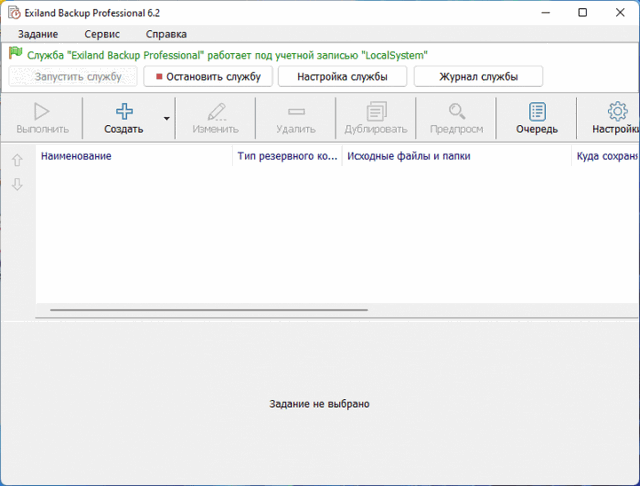Click the Создать plus icon
The image size is (640, 486).
pyautogui.click(x=124, y=111)
